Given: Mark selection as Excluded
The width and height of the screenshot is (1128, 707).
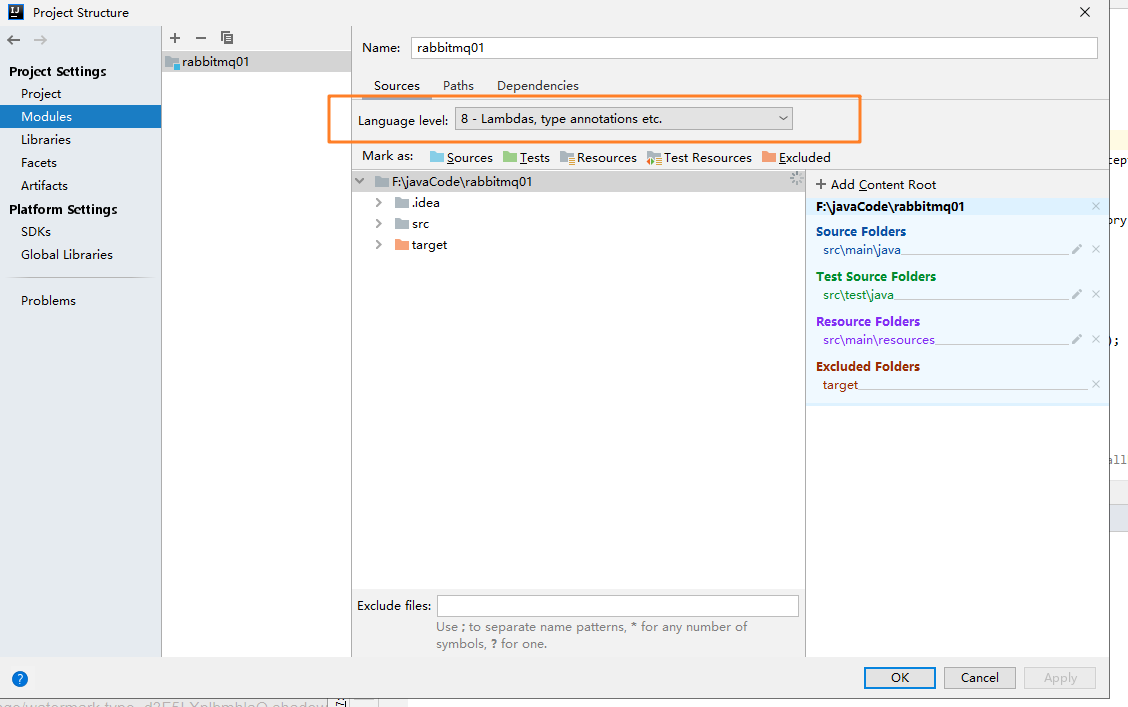Looking at the screenshot, I should point(797,157).
